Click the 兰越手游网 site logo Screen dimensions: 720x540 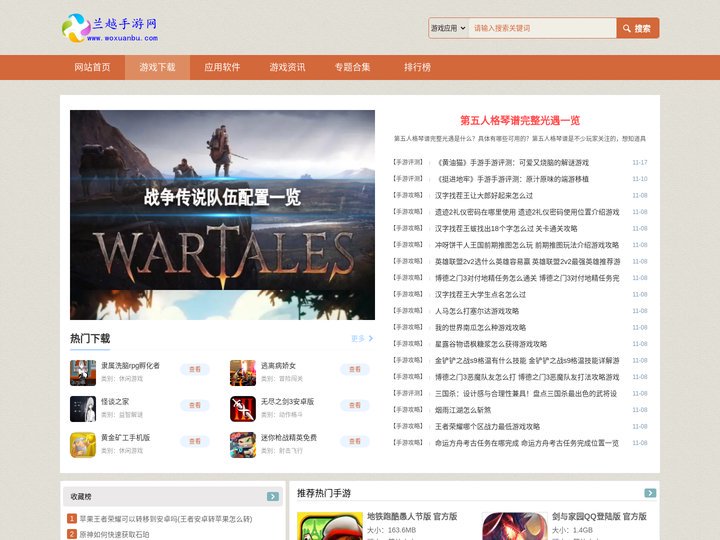[110, 28]
